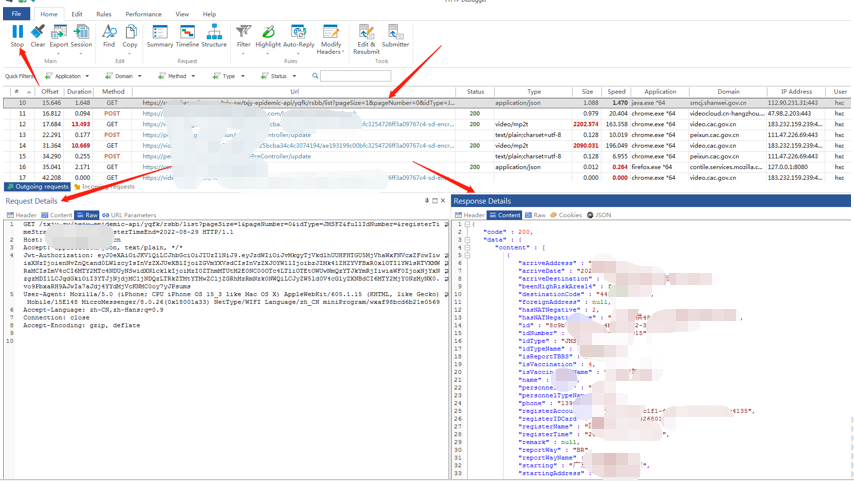Screen dimensions: 854x481
Task: Expand the Method quick filter dropdown
Action: coord(193,76)
